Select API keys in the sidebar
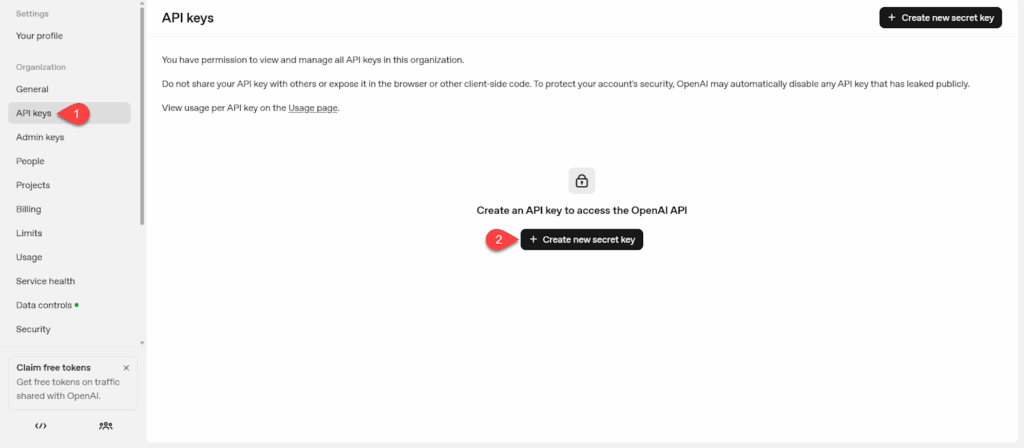The width and height of the screenshot is (1024, 448). (34, 113)
